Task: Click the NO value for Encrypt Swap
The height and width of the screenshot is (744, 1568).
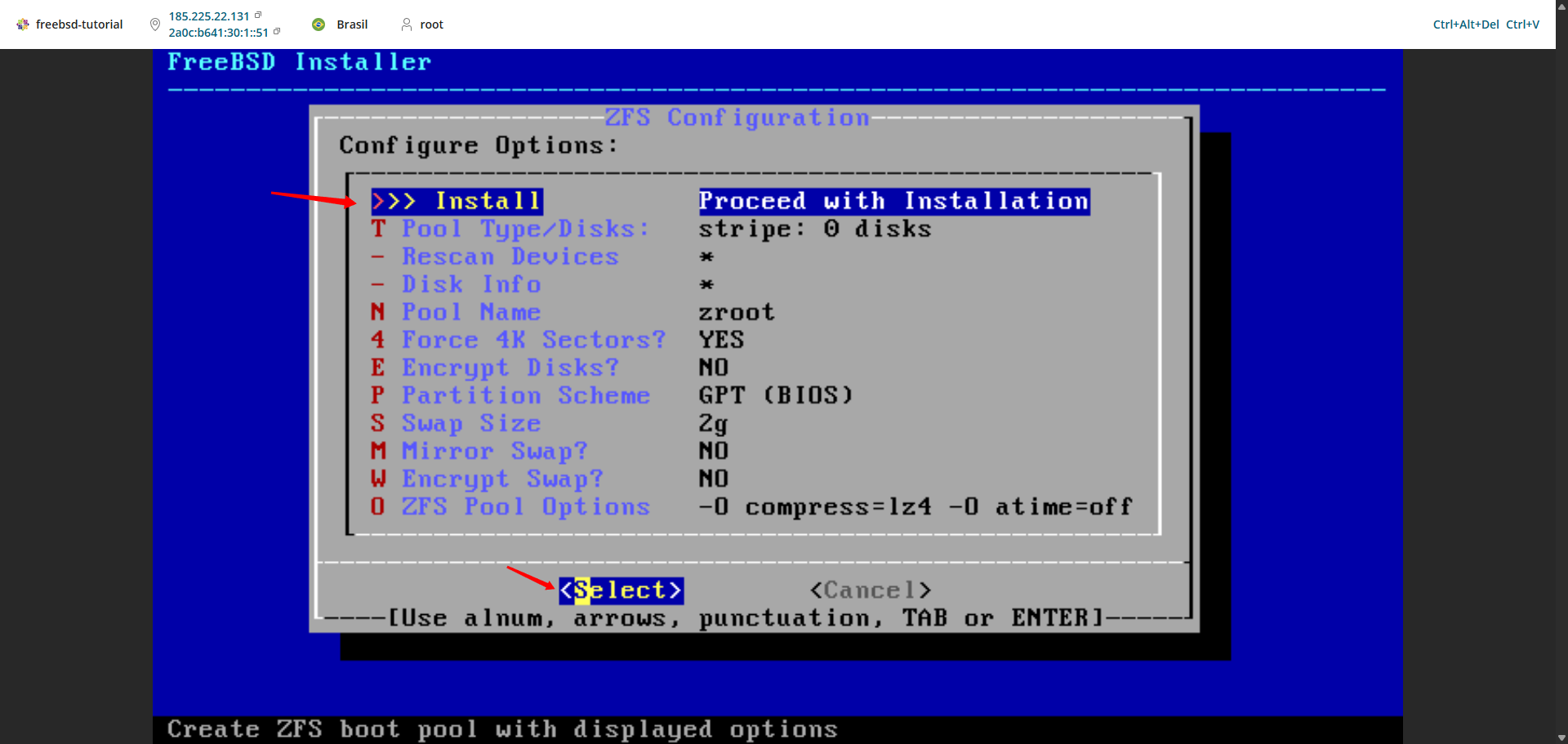Action: point(714,479)
